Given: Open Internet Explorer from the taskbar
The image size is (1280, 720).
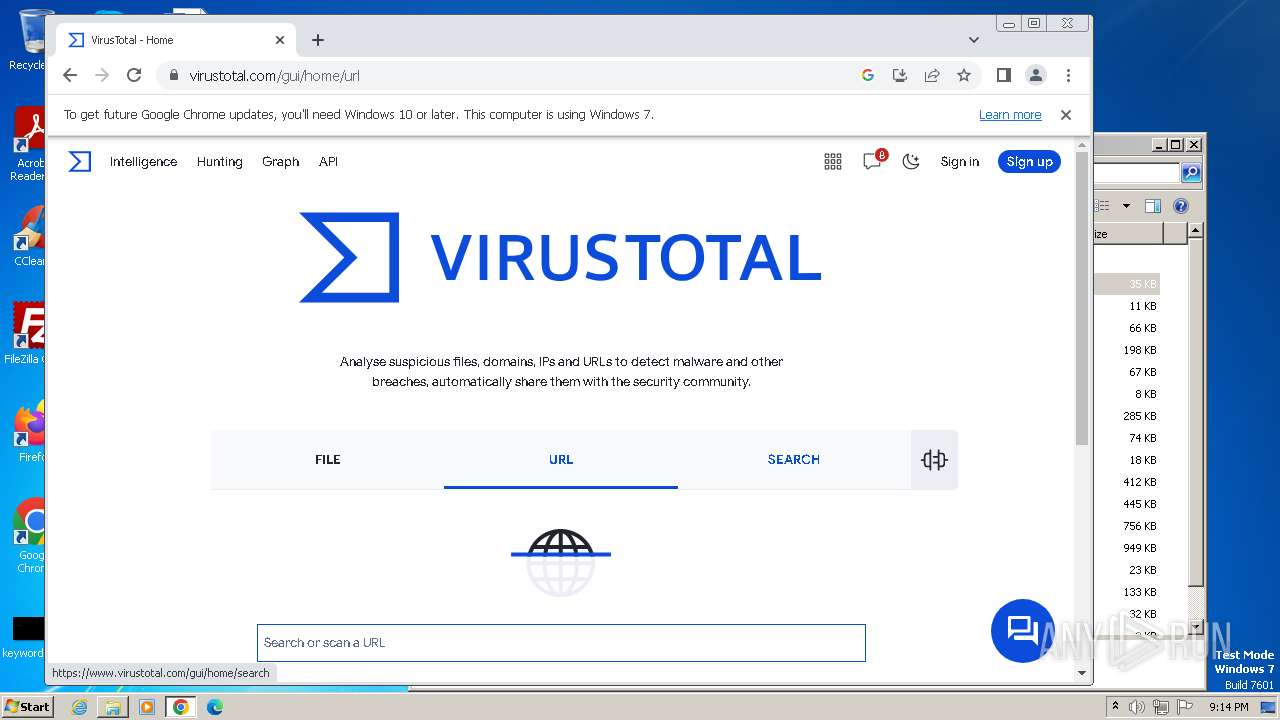Looking at the screenshot, I should tap(79, 707).
